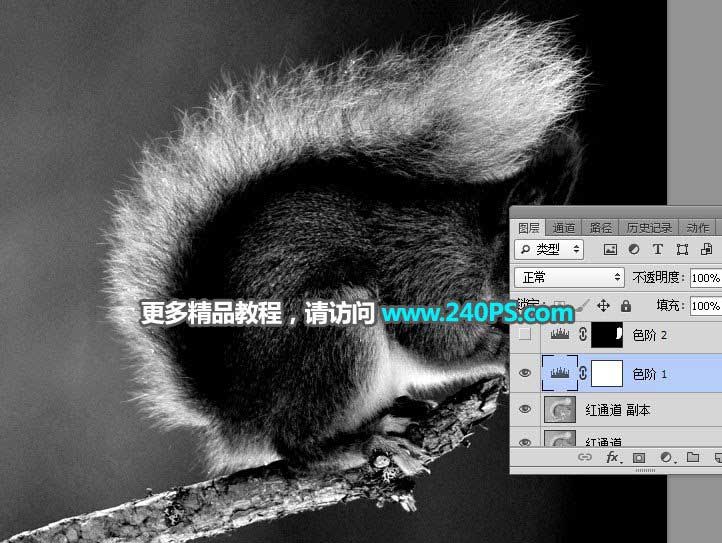Select the 红通道 副本 layer name

coord(617,409)
